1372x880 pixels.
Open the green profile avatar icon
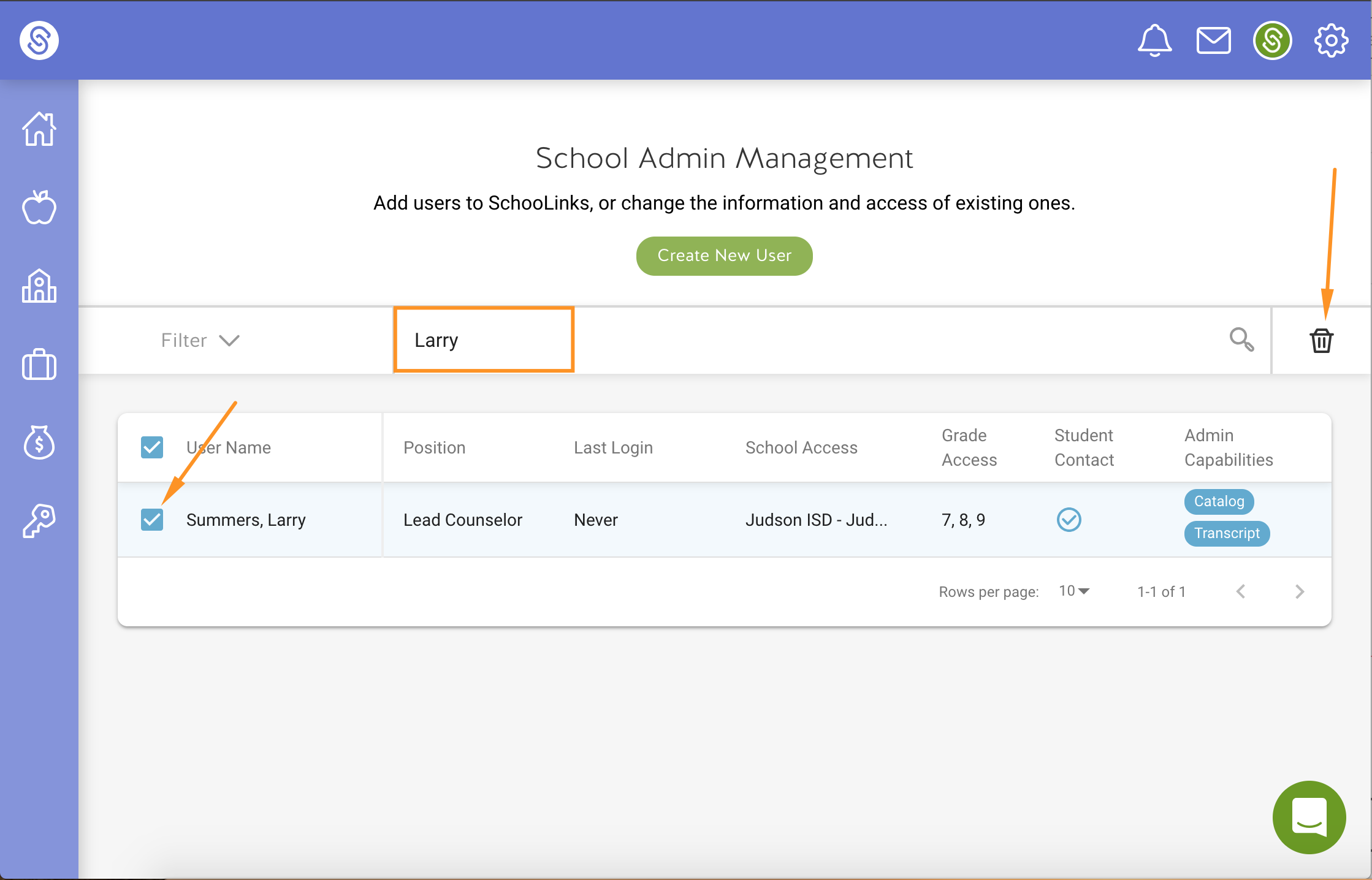[1273, 41]
